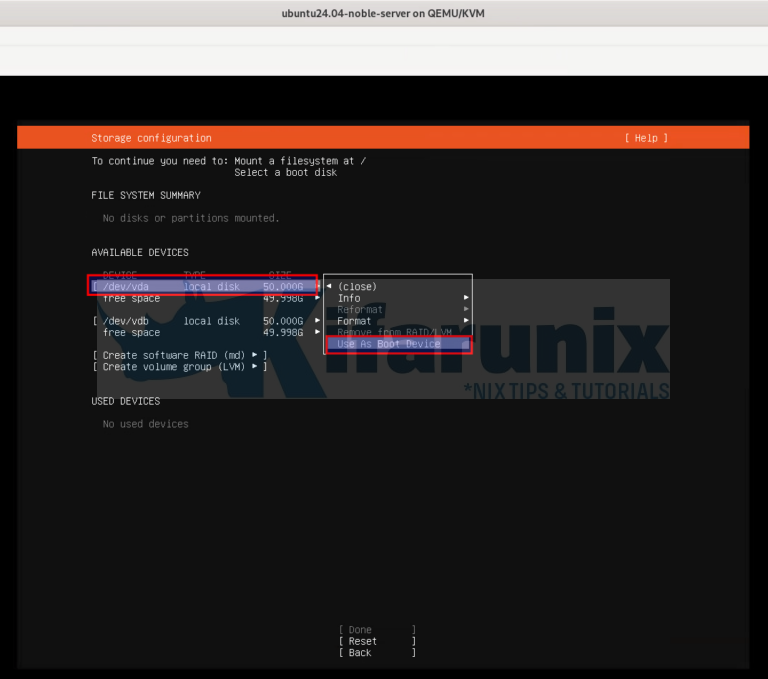Viewport: 768px width, 679px height.
Task: Click arrow after Create software RAID
Action: [254, 355]
